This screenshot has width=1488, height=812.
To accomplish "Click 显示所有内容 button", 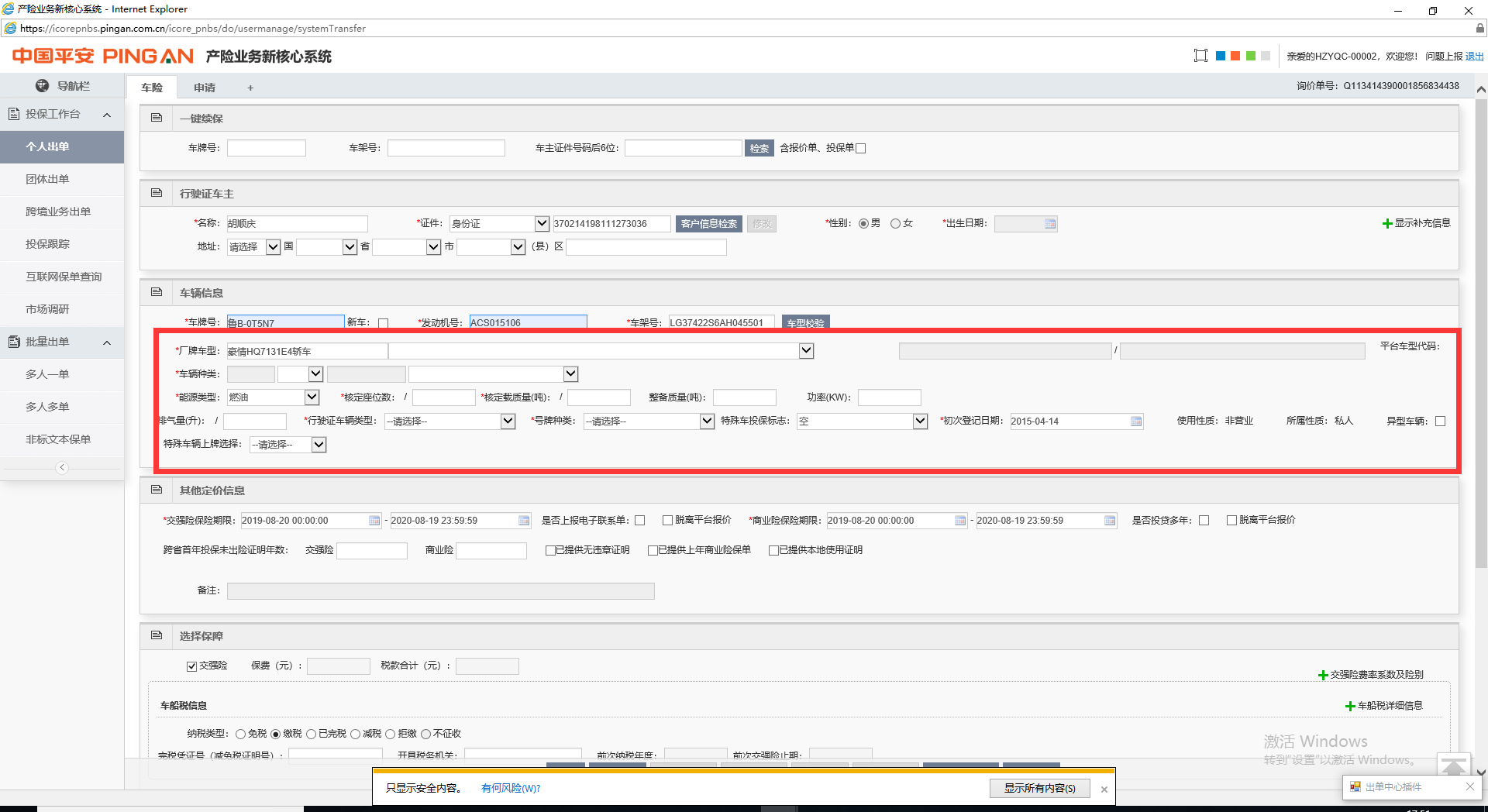I will pyautogui.click(x=1040, y=788).
